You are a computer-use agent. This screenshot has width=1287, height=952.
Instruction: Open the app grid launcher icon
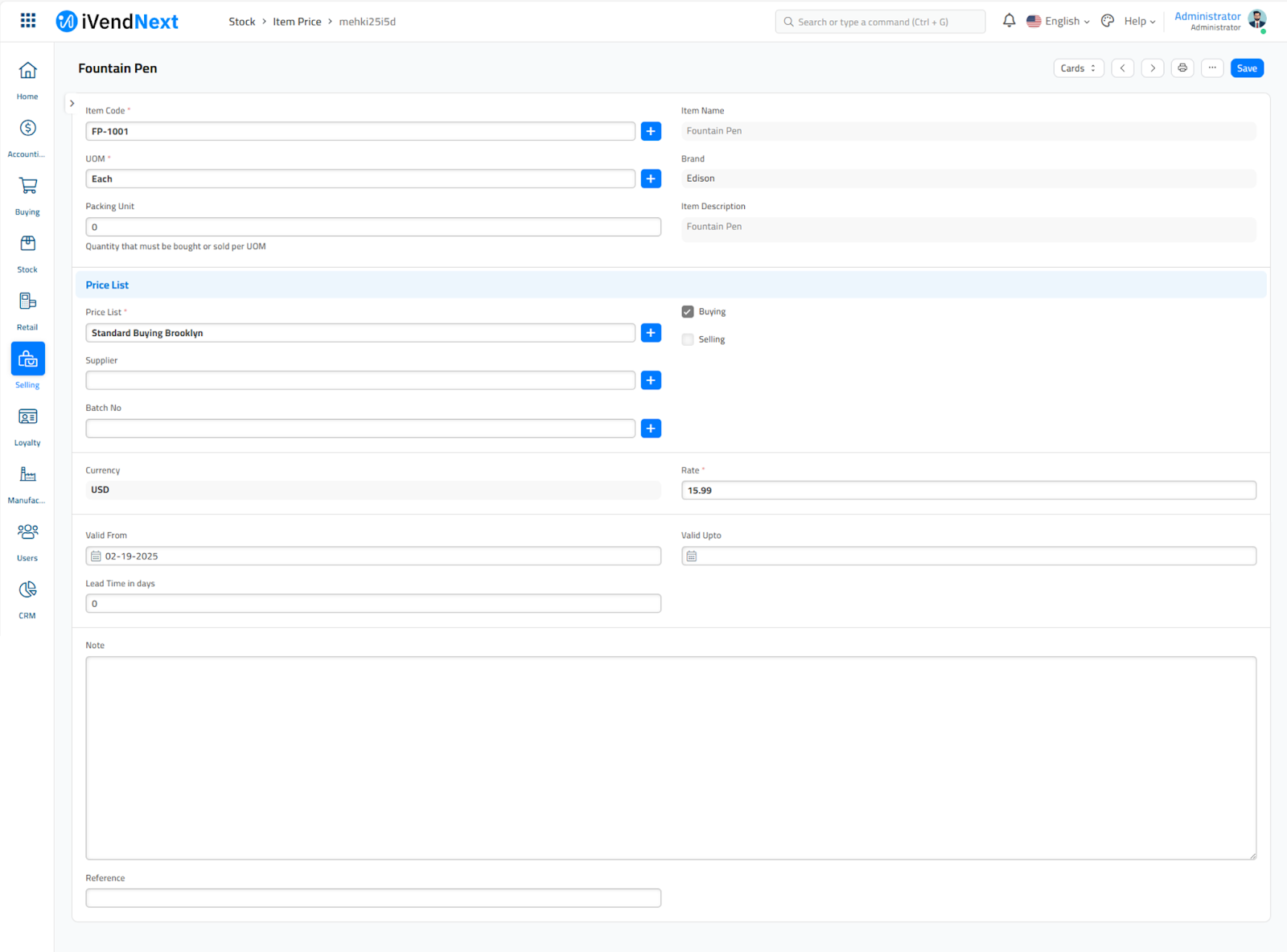click(x=28, y=21)
